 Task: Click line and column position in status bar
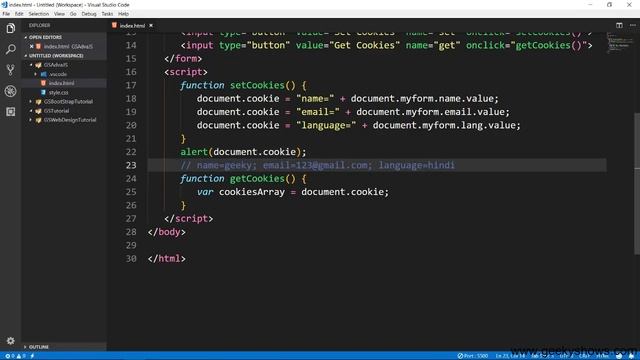[x=510, y=356]
